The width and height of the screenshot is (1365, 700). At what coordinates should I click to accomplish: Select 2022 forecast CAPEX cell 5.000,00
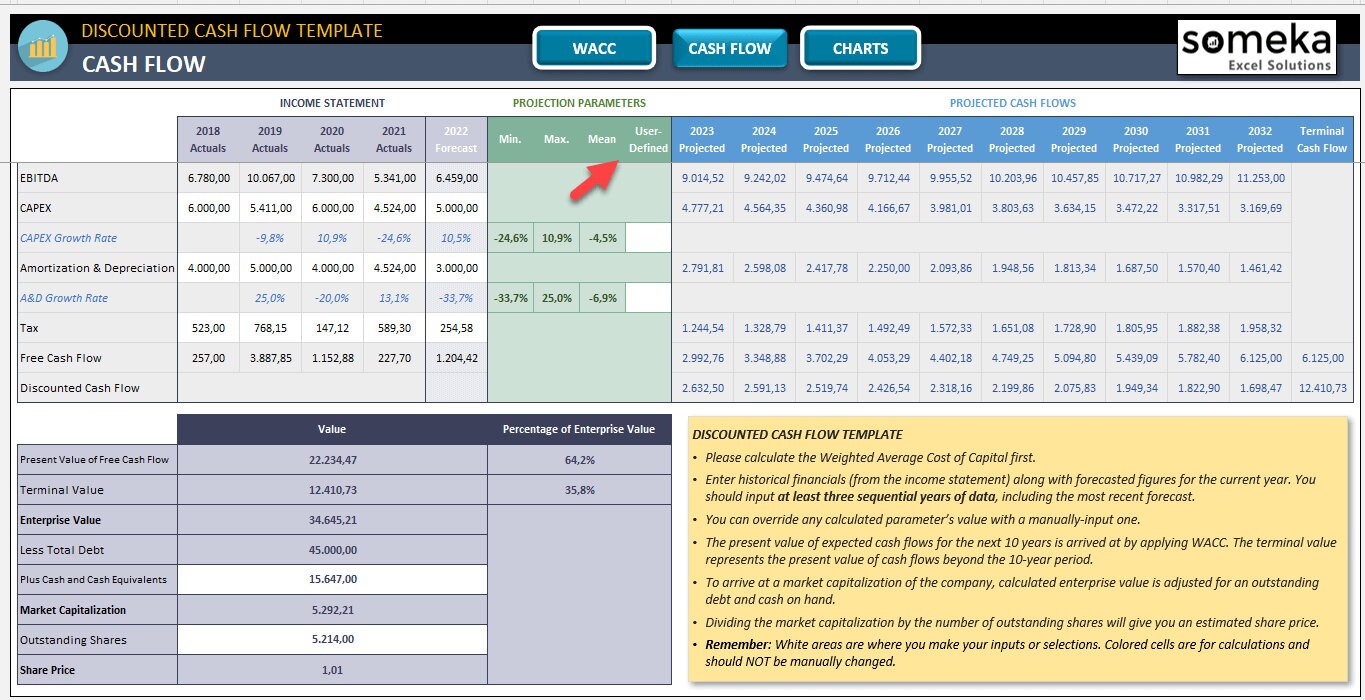point(456,208)
